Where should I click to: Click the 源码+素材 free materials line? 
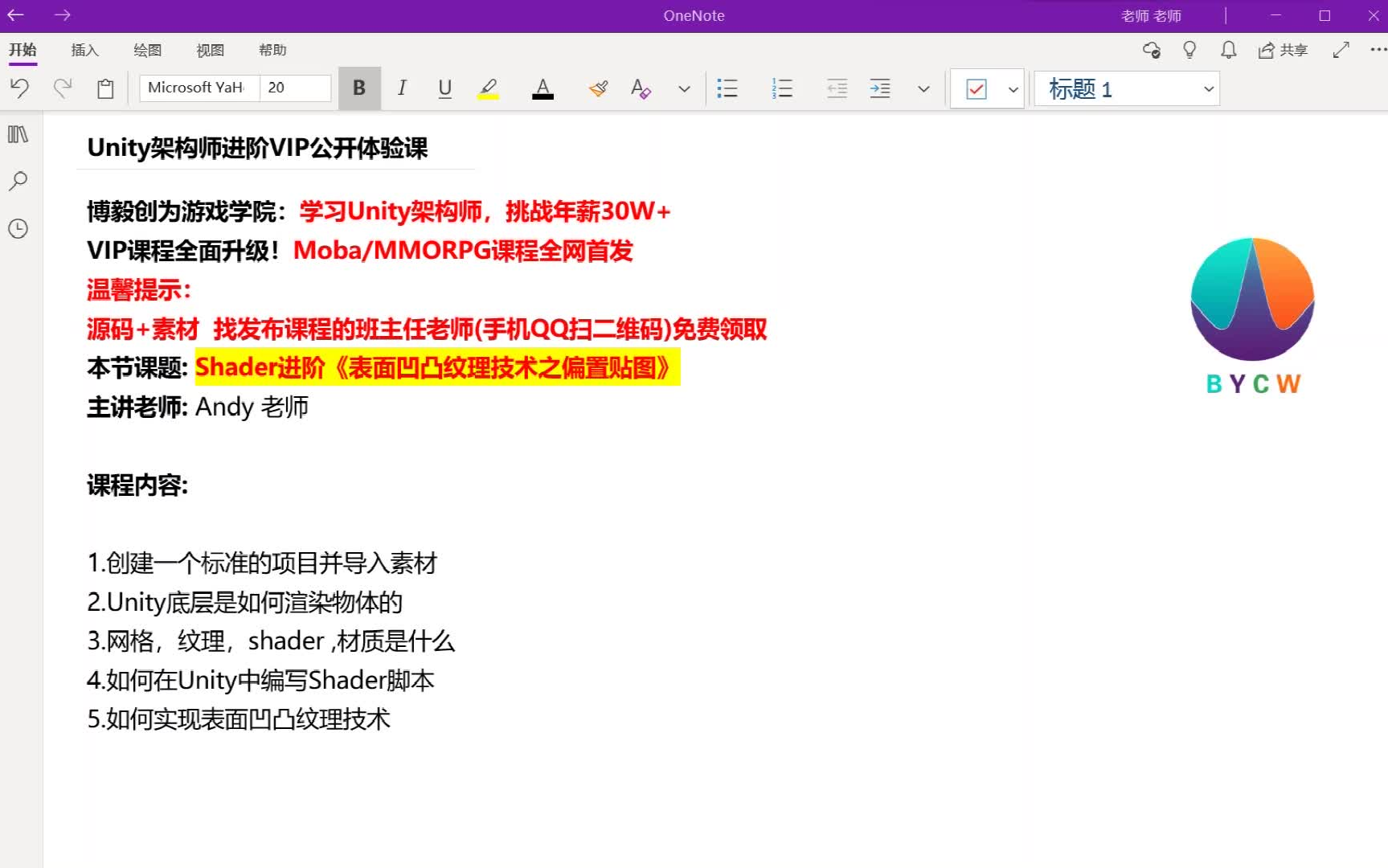coord(427,329)
